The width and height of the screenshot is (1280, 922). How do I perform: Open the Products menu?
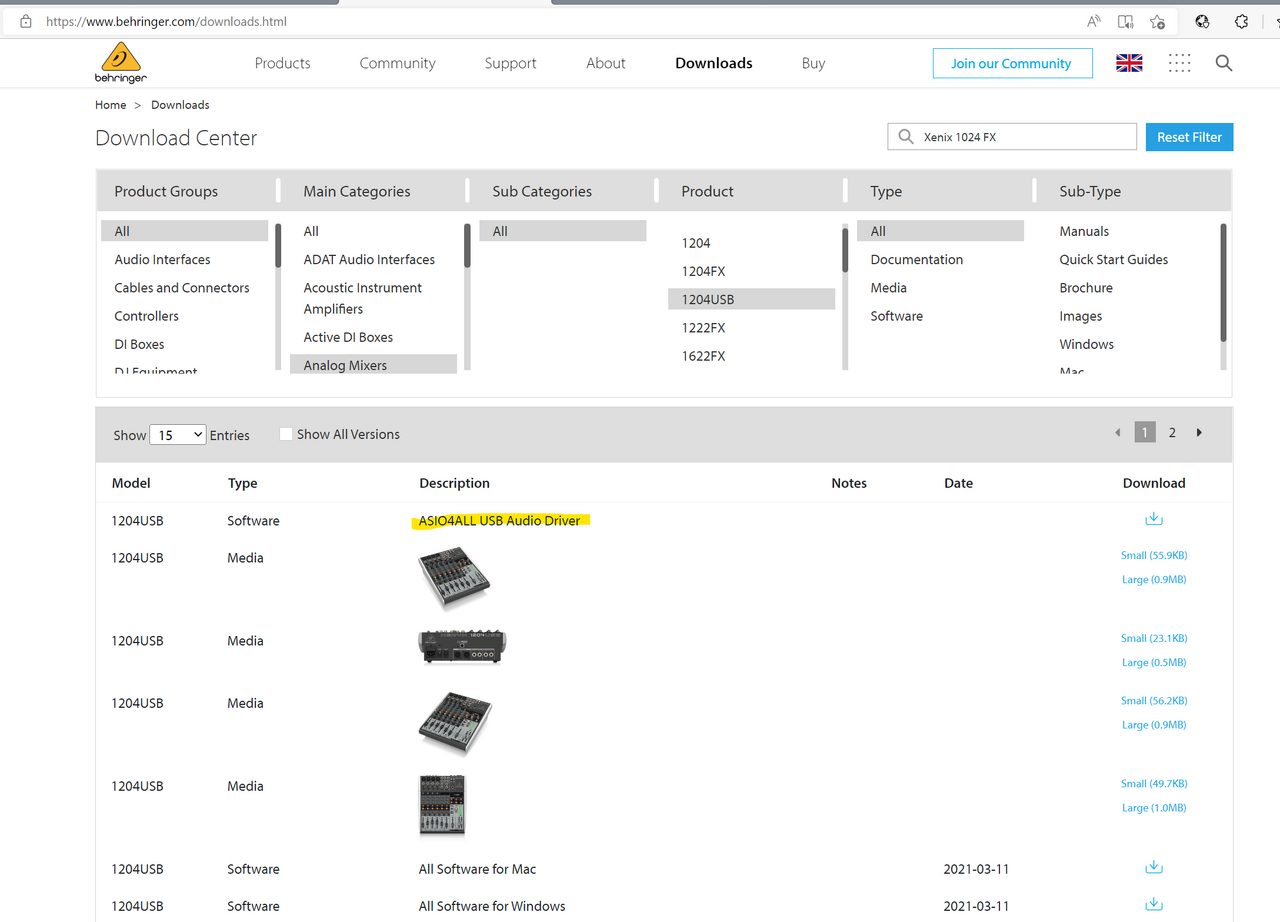(x=283, y=63)
